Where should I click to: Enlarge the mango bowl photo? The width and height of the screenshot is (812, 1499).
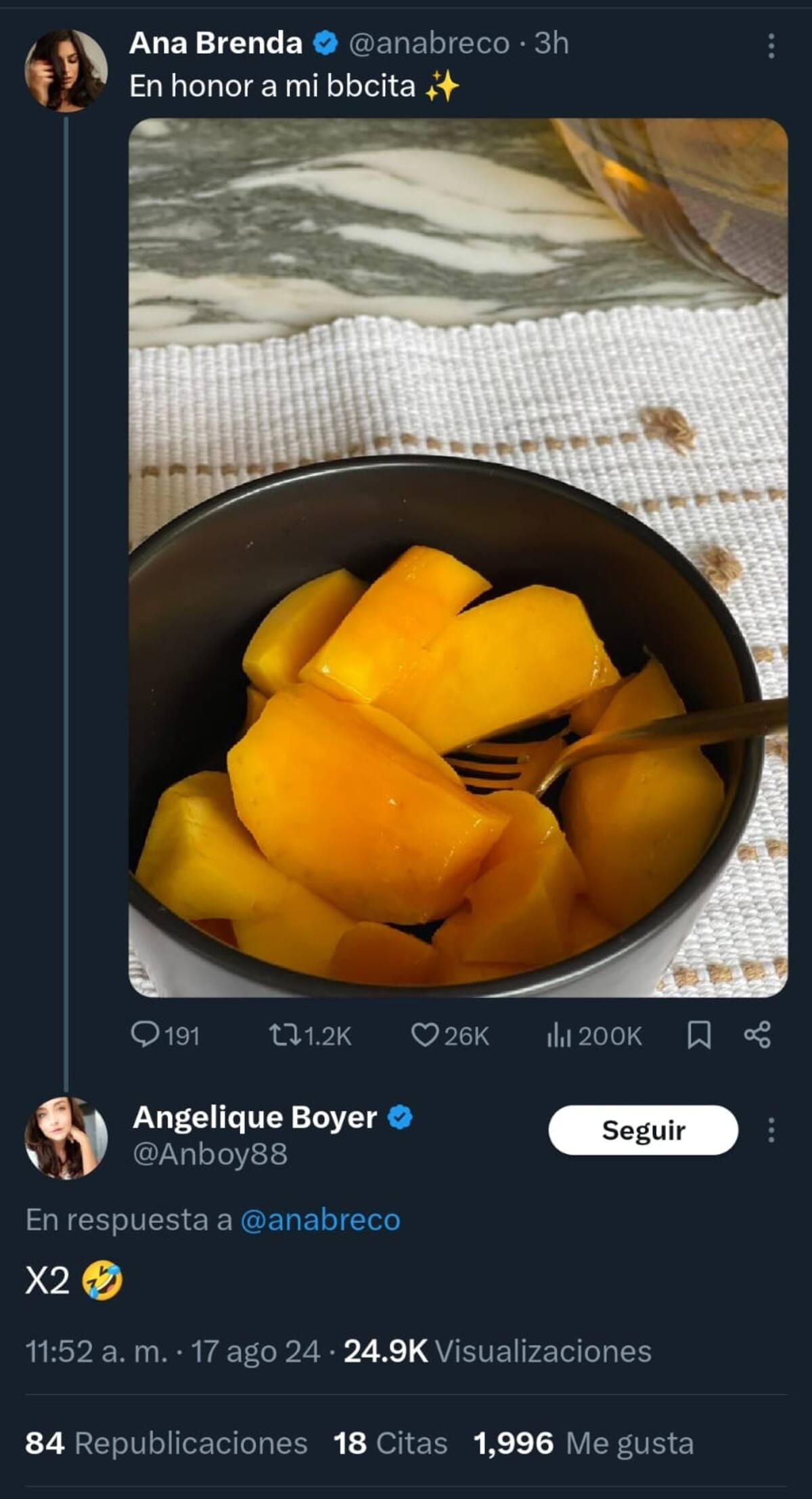pyautogui.click(x=458, y=557)
